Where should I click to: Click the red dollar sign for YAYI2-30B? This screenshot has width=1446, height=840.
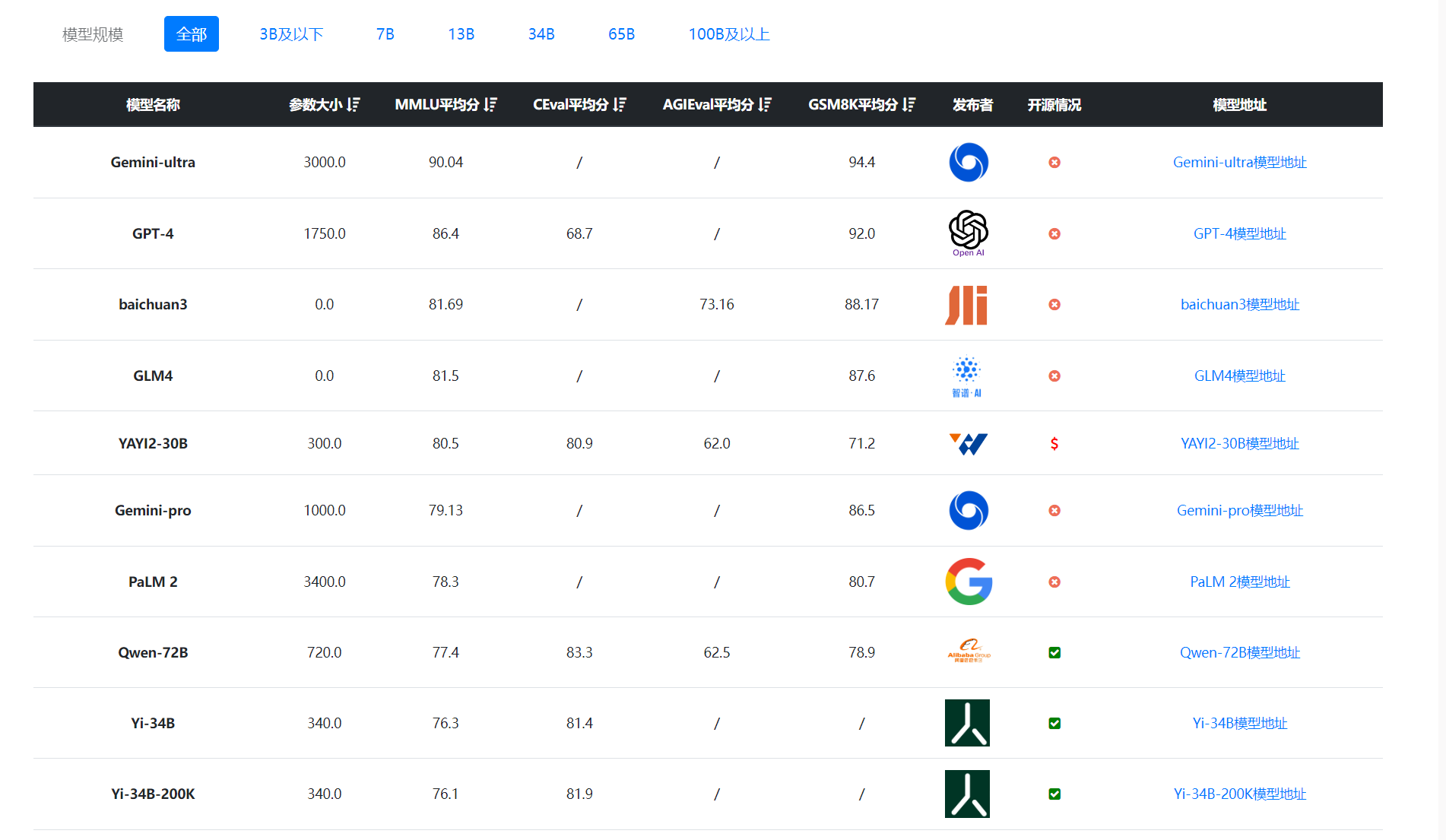pos(1054,443)
